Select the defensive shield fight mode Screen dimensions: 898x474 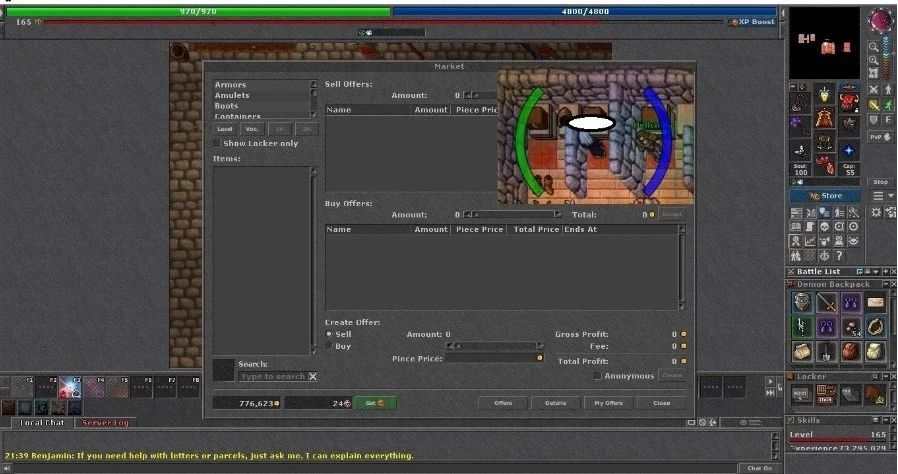(x=873, y=120)
